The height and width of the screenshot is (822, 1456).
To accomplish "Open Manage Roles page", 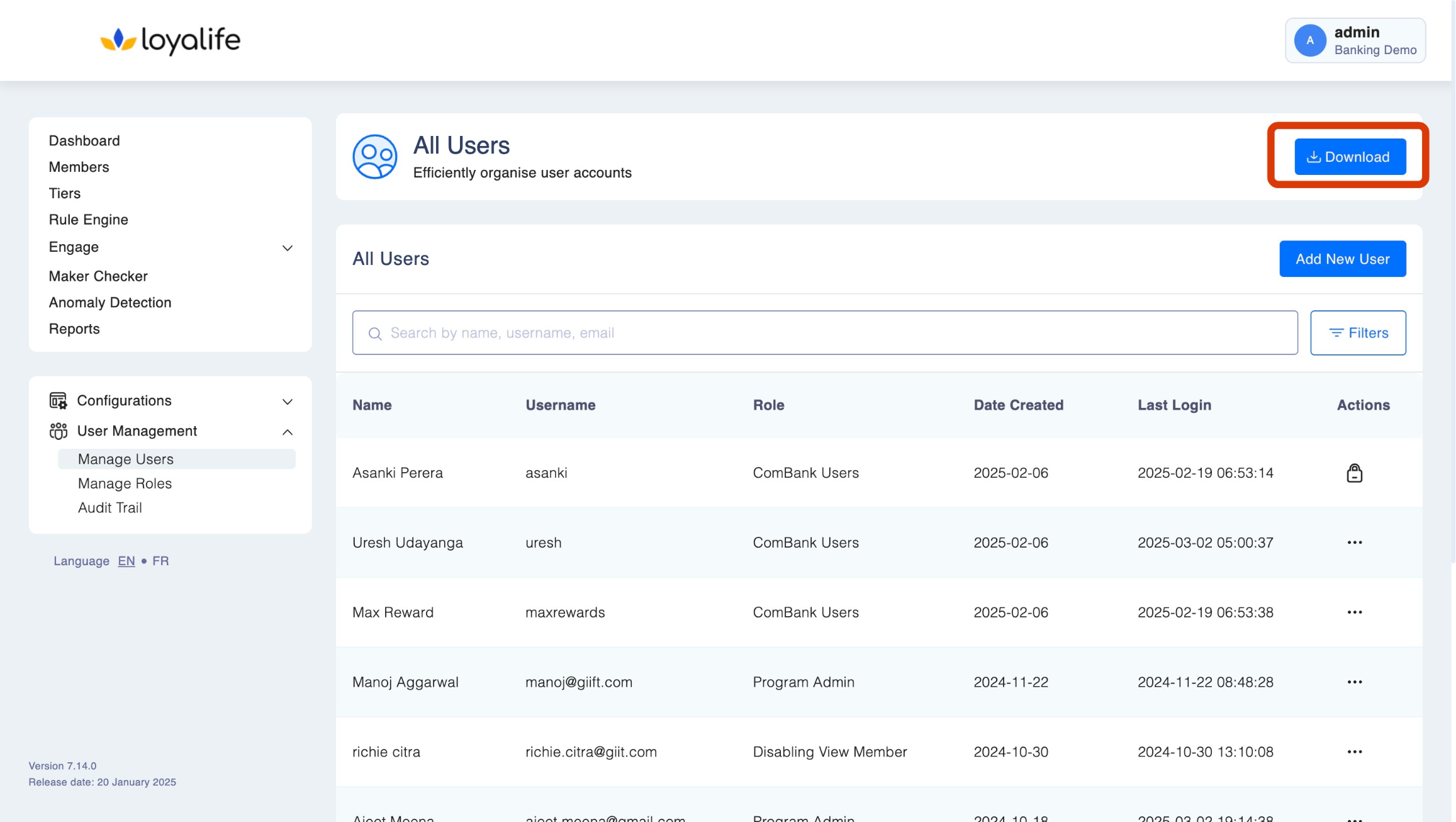I will [125, 483].
